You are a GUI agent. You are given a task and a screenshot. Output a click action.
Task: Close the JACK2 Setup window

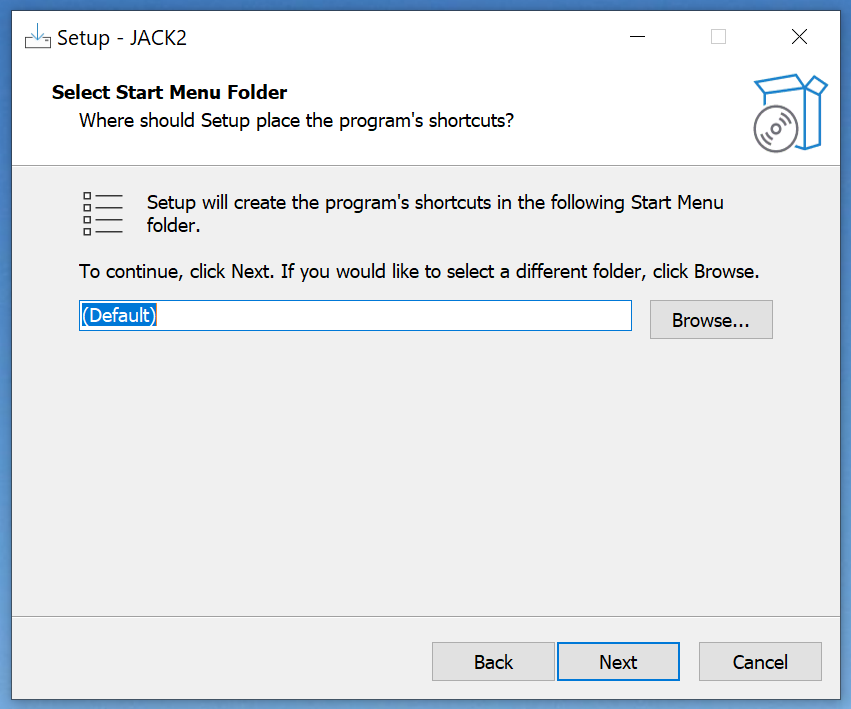click(x=799, y=38)
